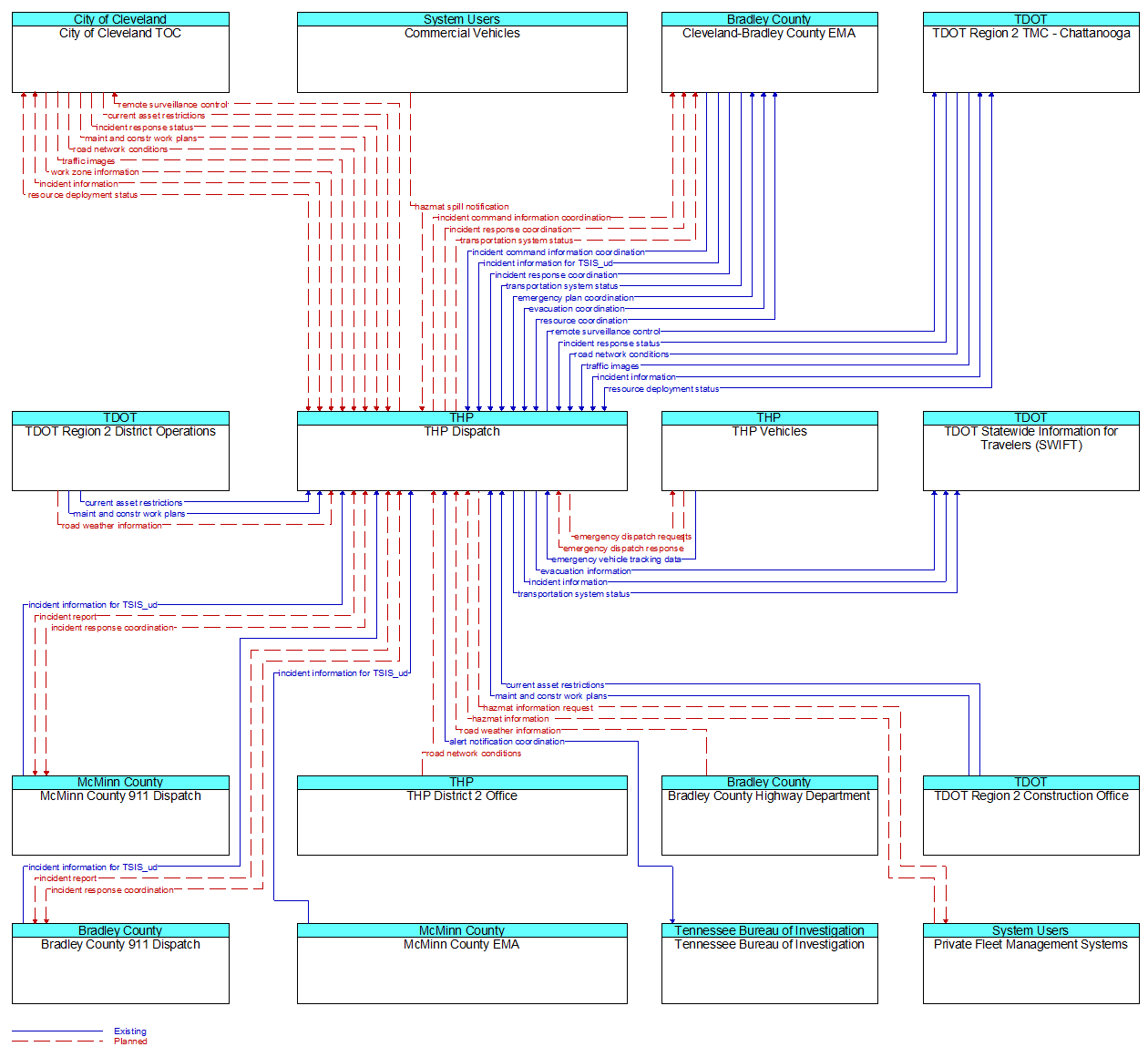Select the THP Vehicles box

coord(769,451)
